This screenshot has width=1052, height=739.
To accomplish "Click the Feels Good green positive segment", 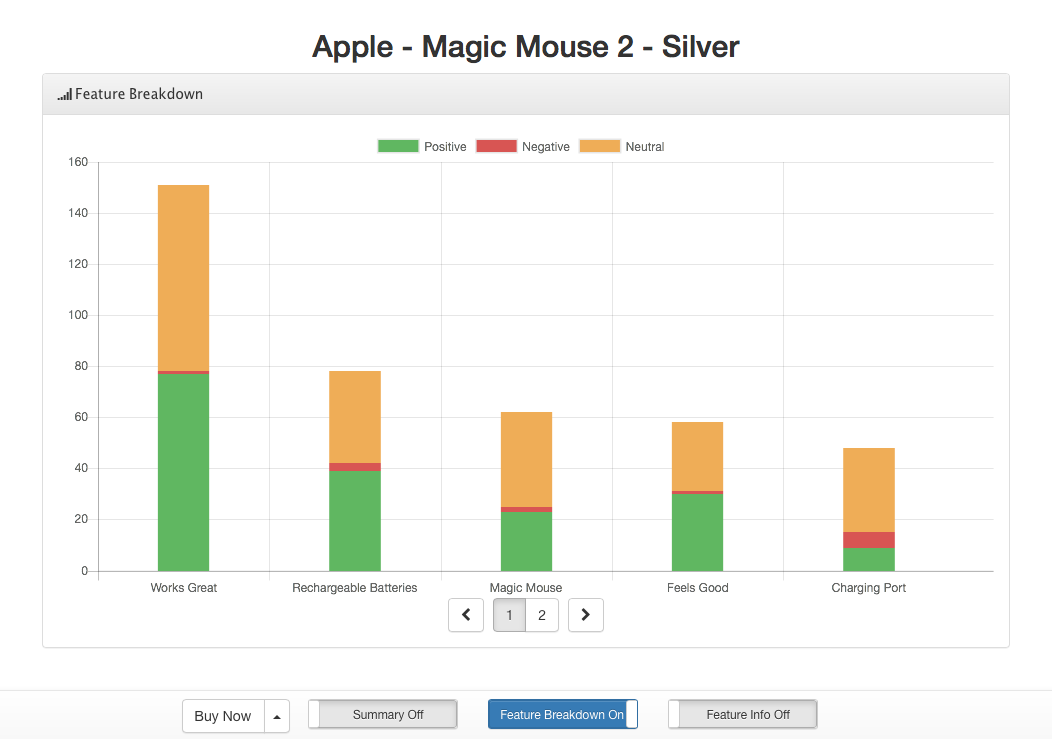I will pyautogui.click(x=698, y=532).
